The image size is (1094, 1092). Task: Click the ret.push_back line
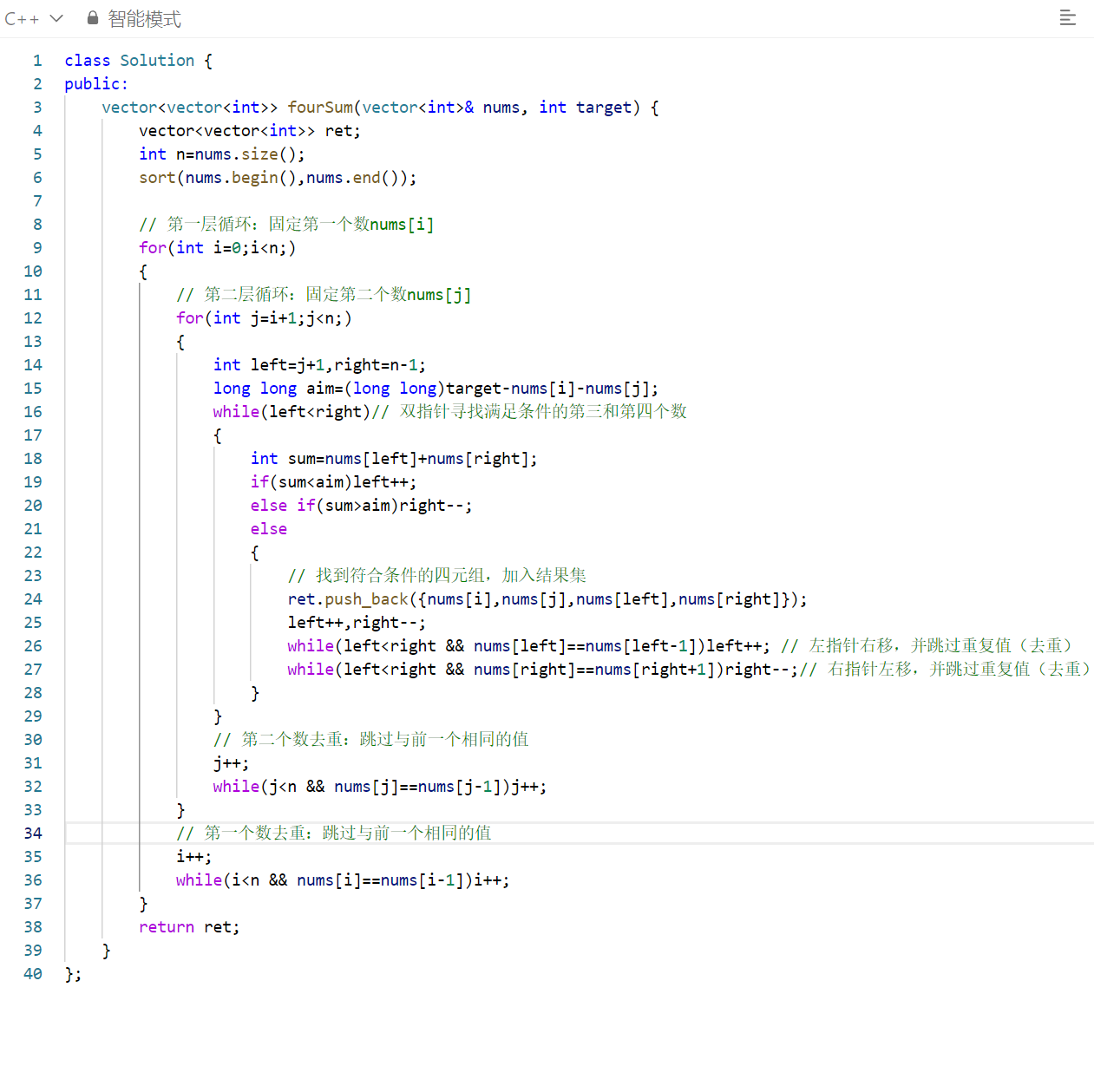(x=547, y=599)
